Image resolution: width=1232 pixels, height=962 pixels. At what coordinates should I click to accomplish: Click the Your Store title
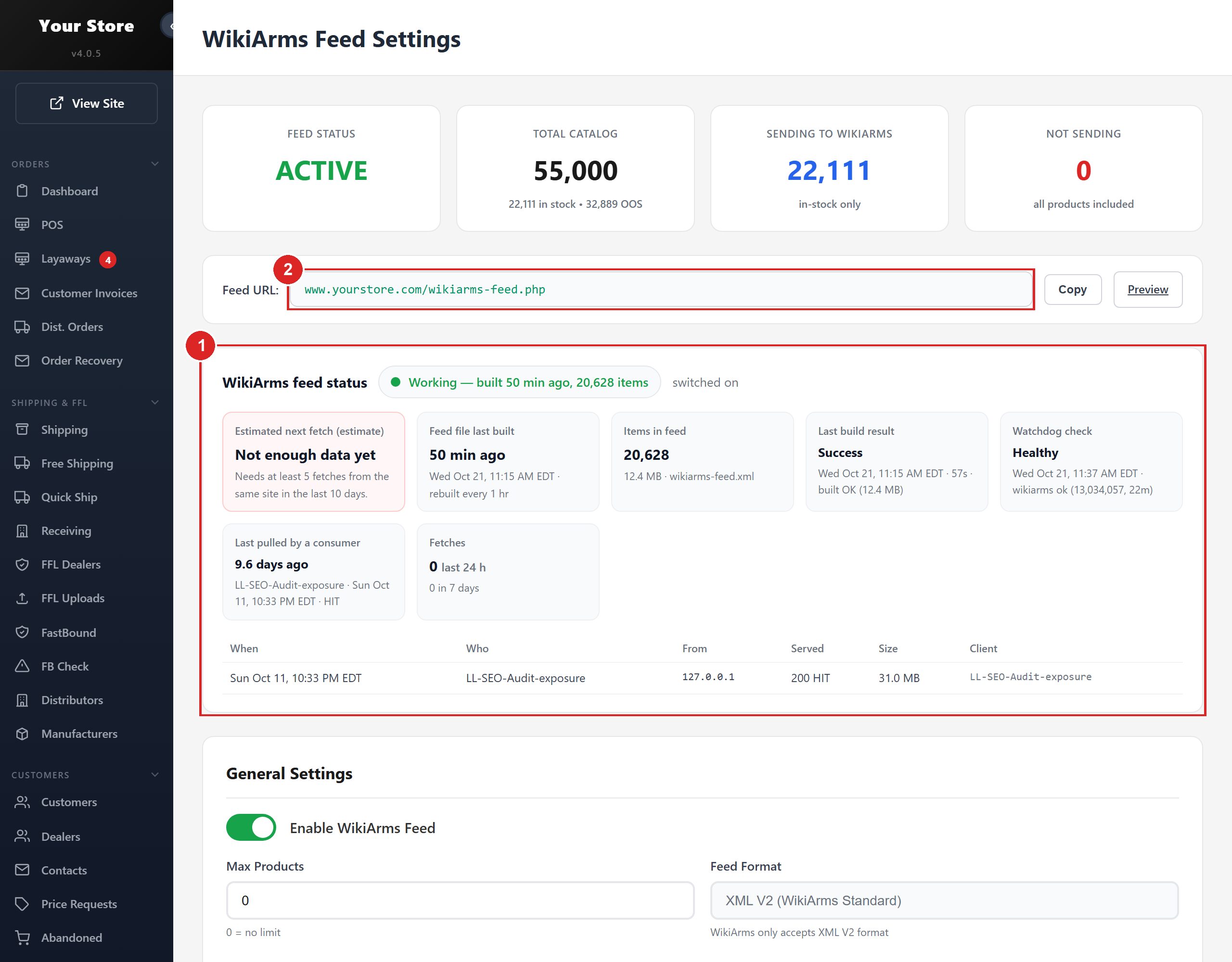[86, 26]
